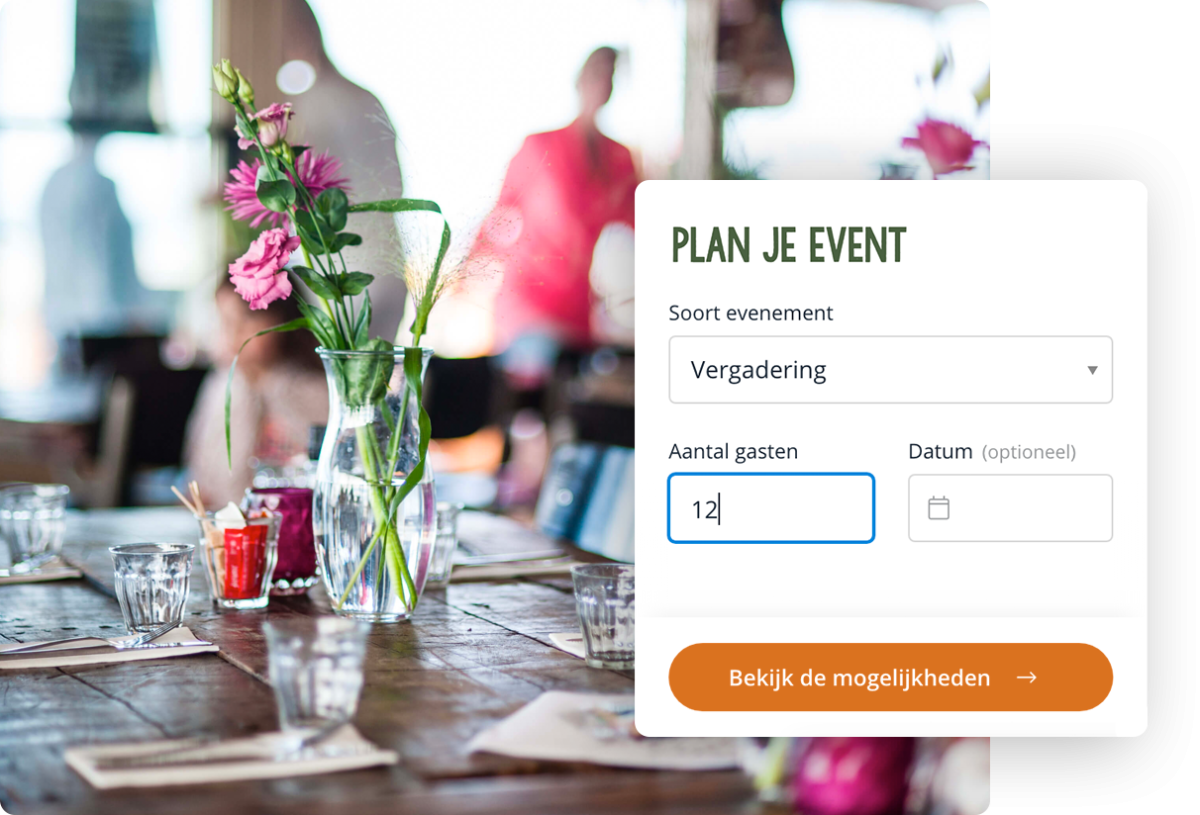The height and width of the screenshot is (815, 1200).
Task: Click the right arrow icon in orange button
Action: tap(1026, 678)
